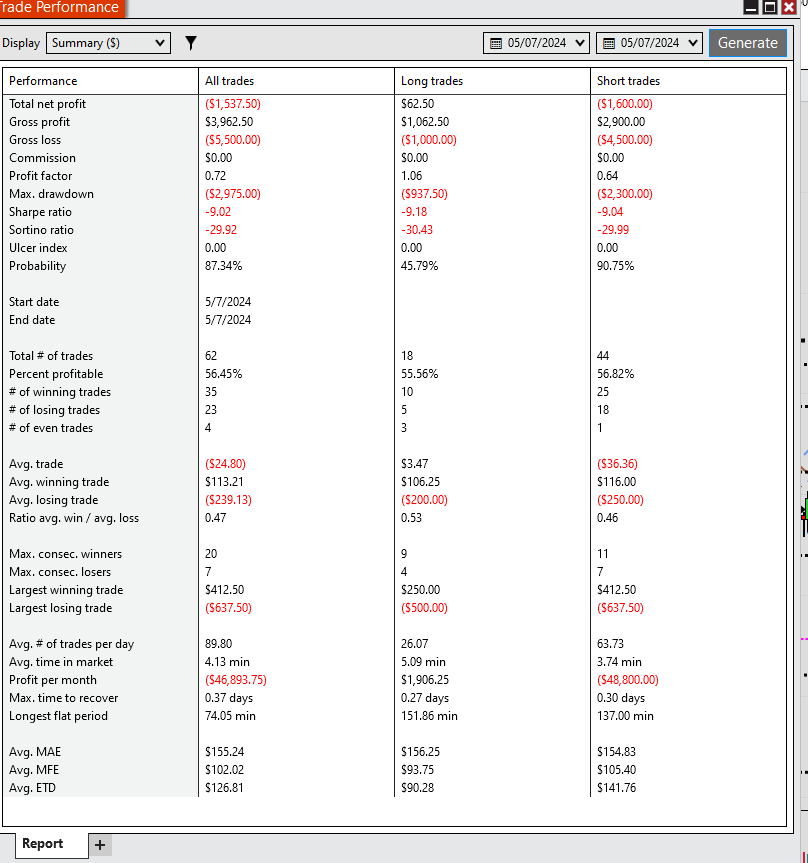Add a new tab with plus icon
Screen dimensions: 808x863
pyautogui.click(x=100, y=845)
